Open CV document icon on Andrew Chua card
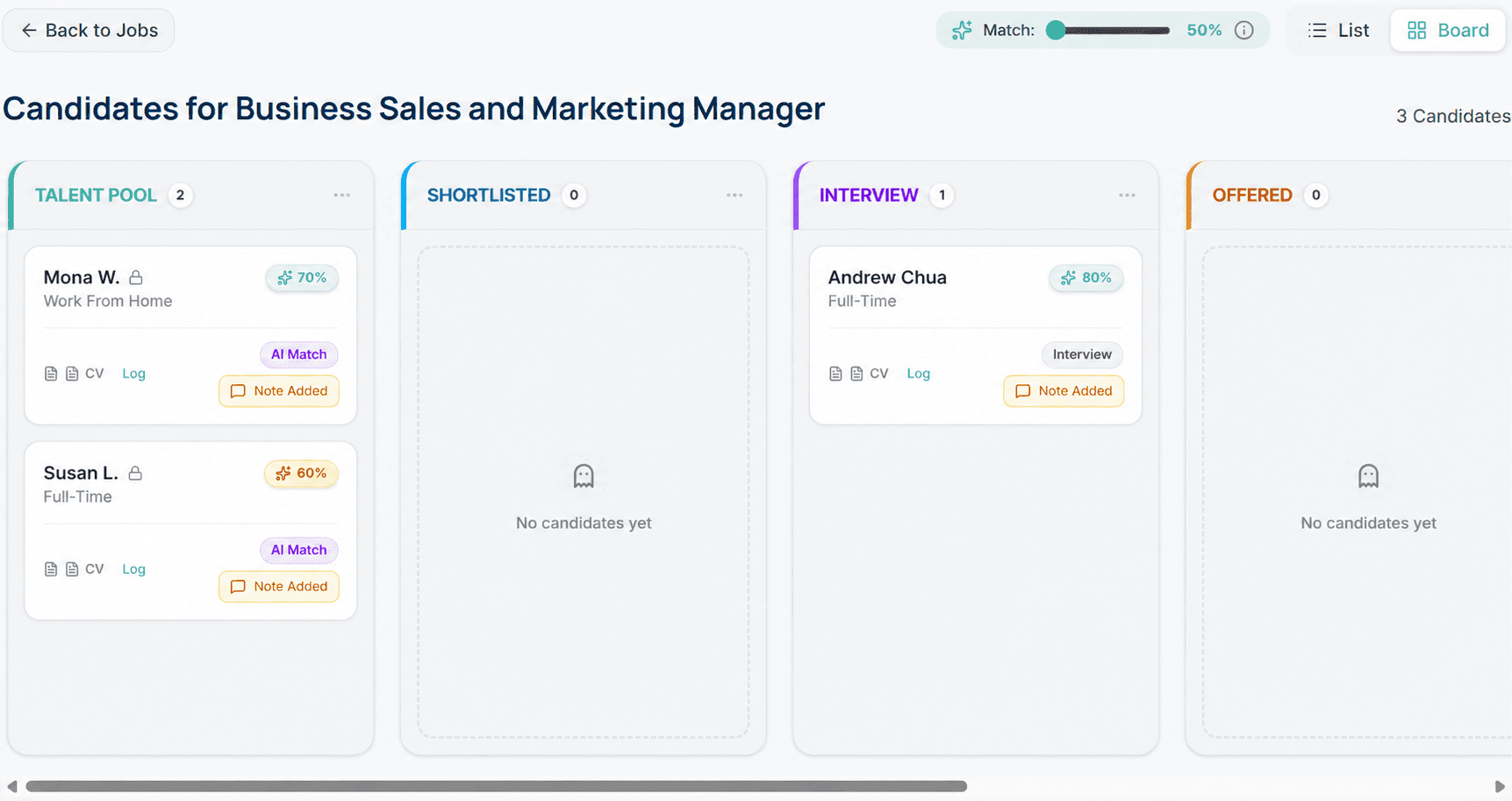1512x801 pixels. tap(856, 374)
